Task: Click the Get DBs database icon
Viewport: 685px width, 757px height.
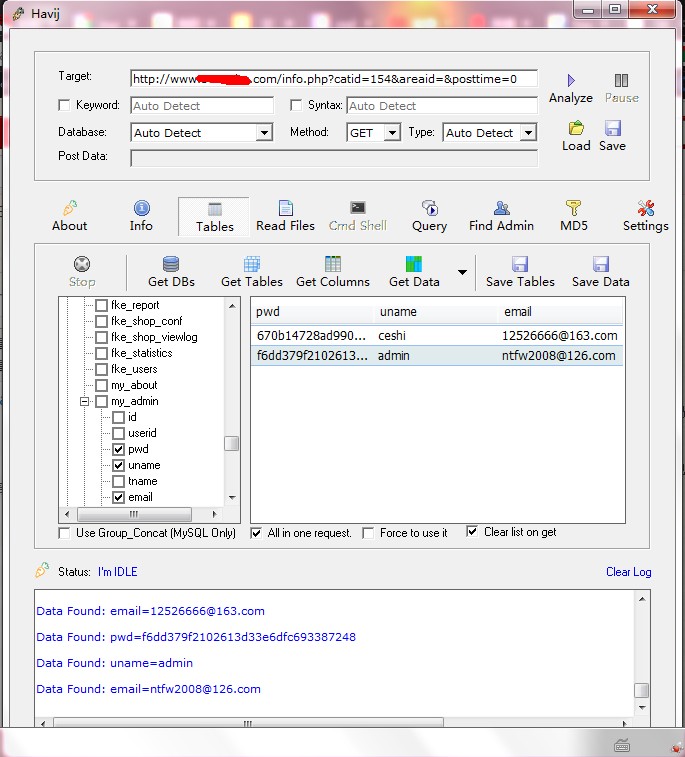Action: tap(171, 264)
